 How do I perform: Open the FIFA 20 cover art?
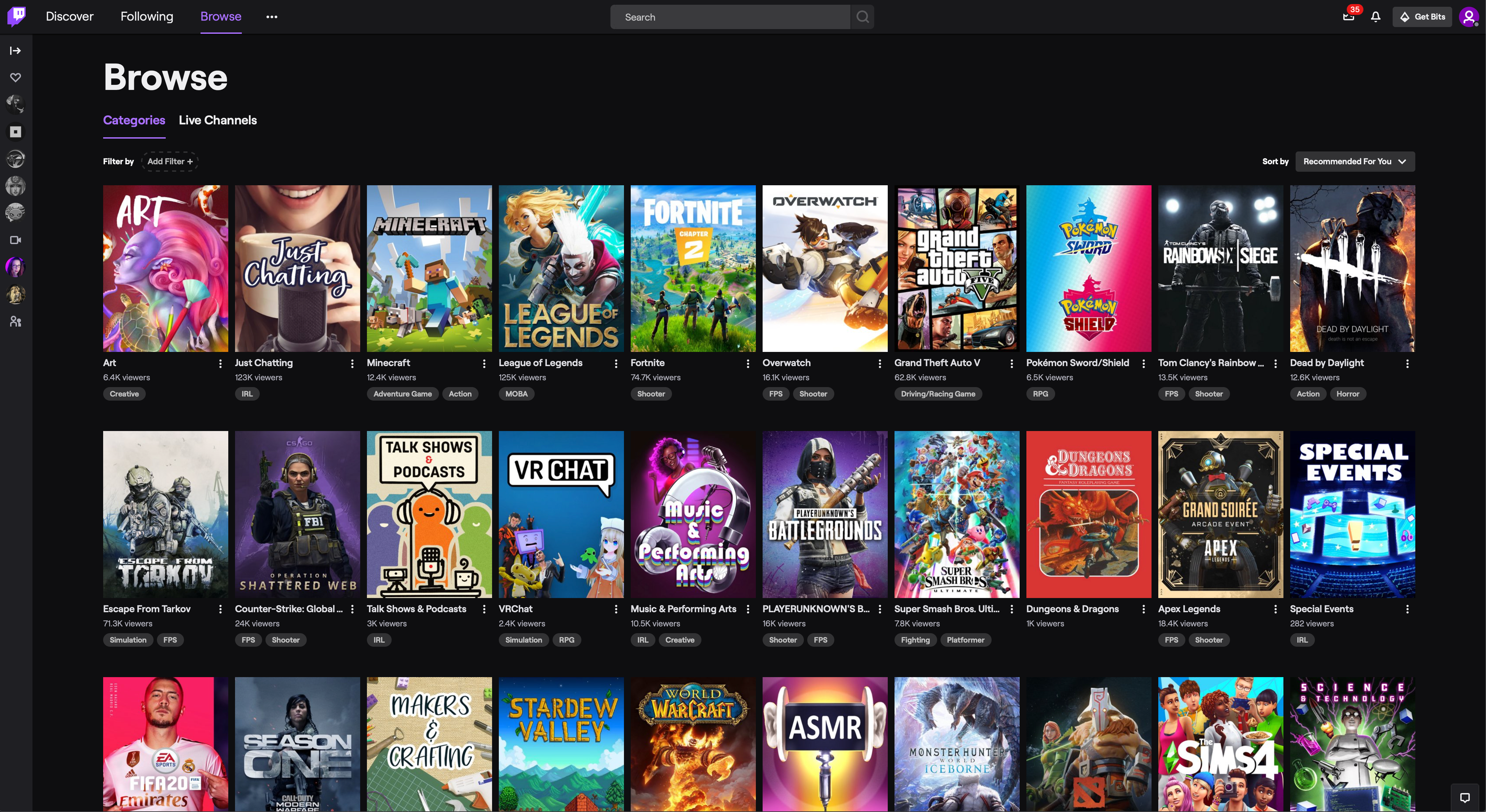click(166, 744)
